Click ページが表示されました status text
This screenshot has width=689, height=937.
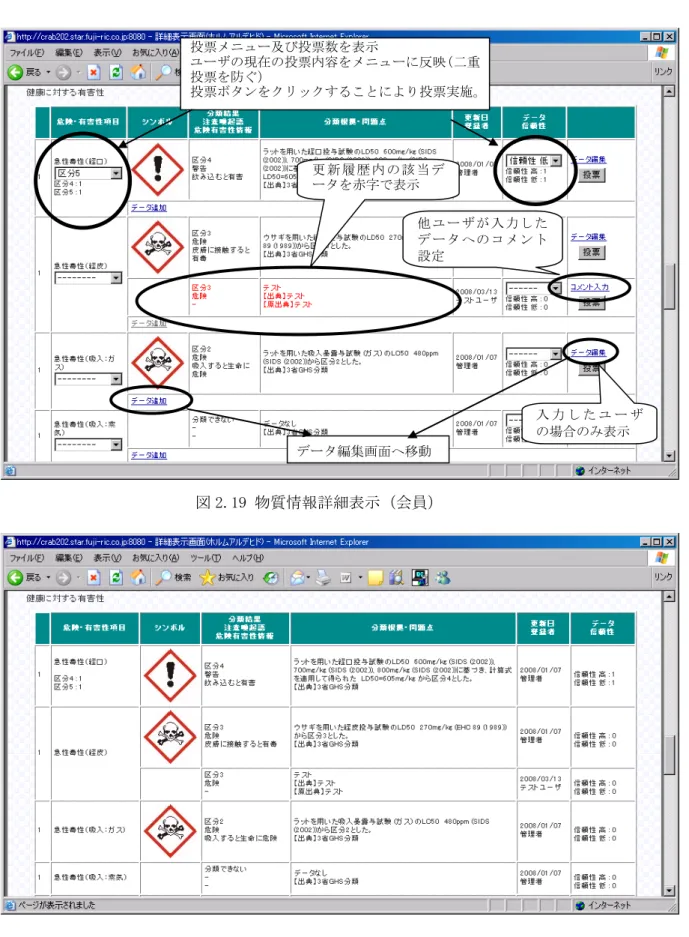click(x=56, y=905)
